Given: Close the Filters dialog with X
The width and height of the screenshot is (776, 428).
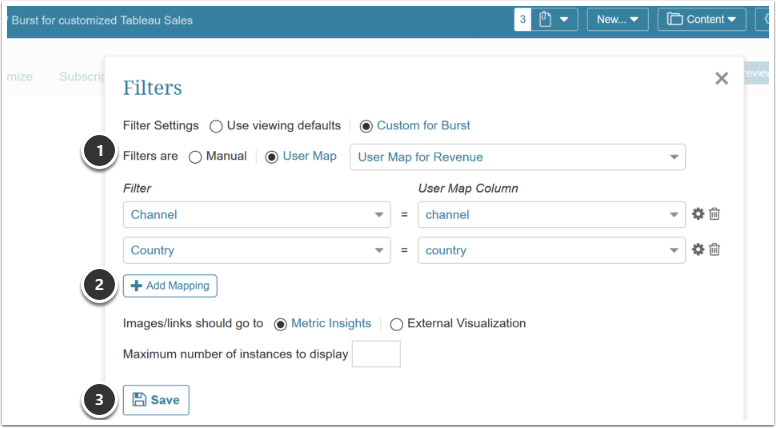Looking at the screenshot, I should point(721,78).
